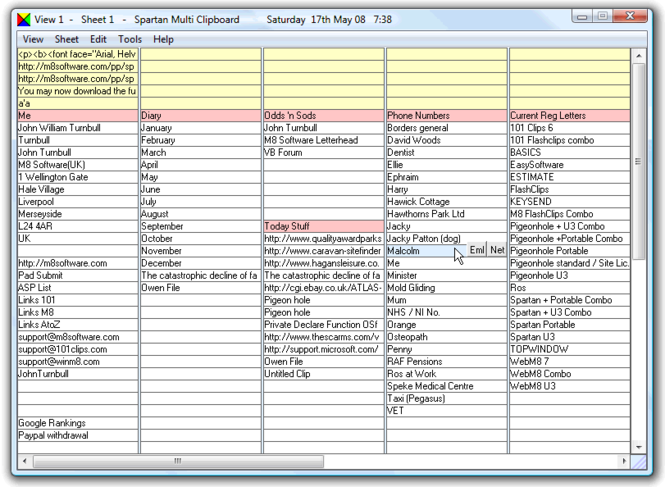Click the horizontal scrollbar left arrow
This screenshot has width=665, height=487.
(25, 461)
